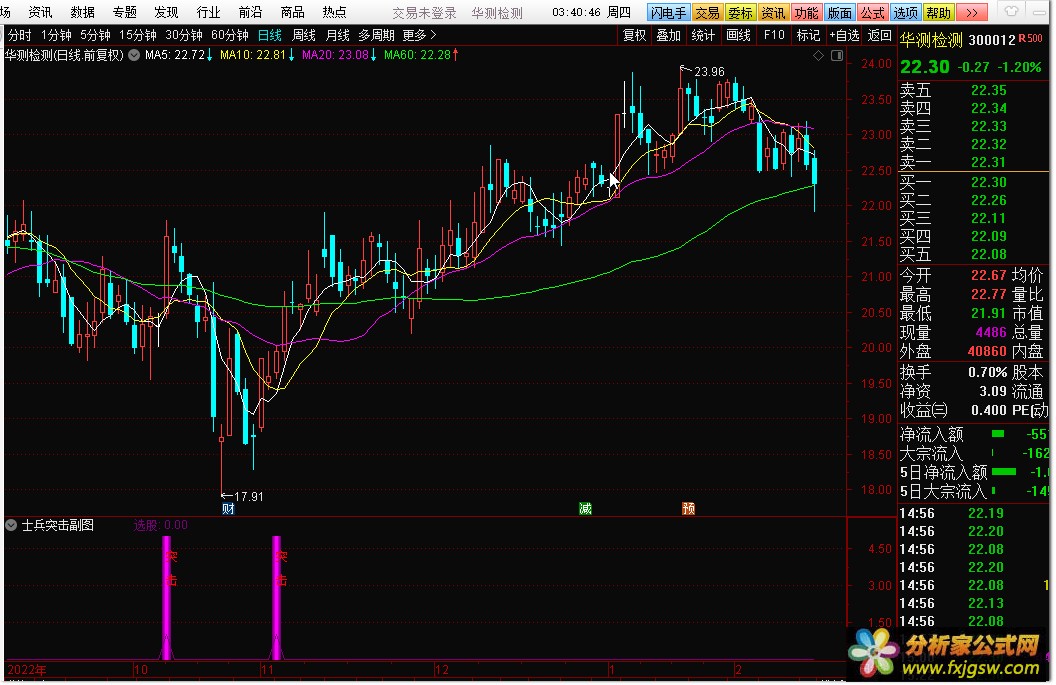The image size is (1056, 685).
Task: Open the 发现 menu
Action: tap(166, 12)
